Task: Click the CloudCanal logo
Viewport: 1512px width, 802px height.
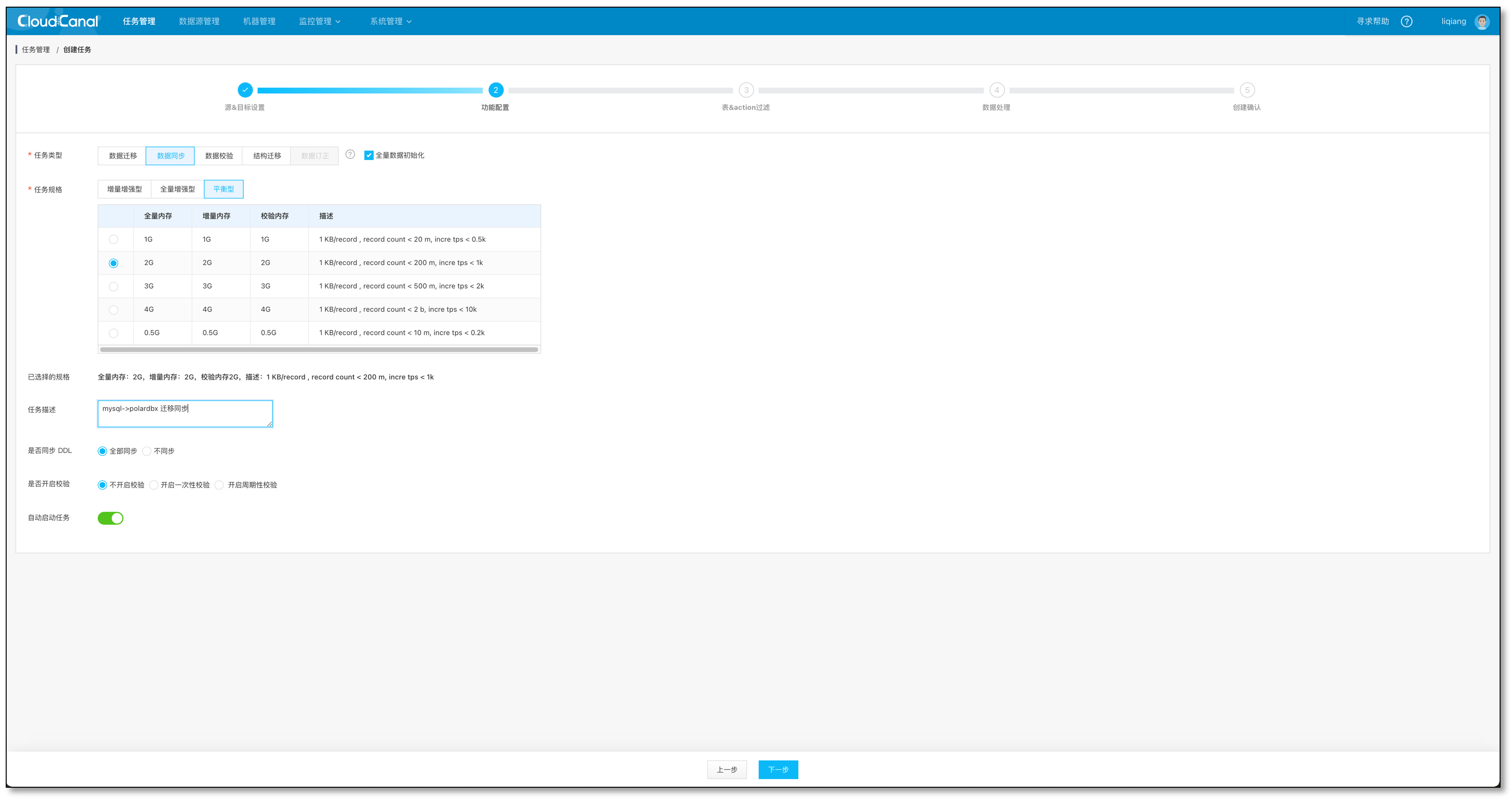Action: (x=58, y=21)
